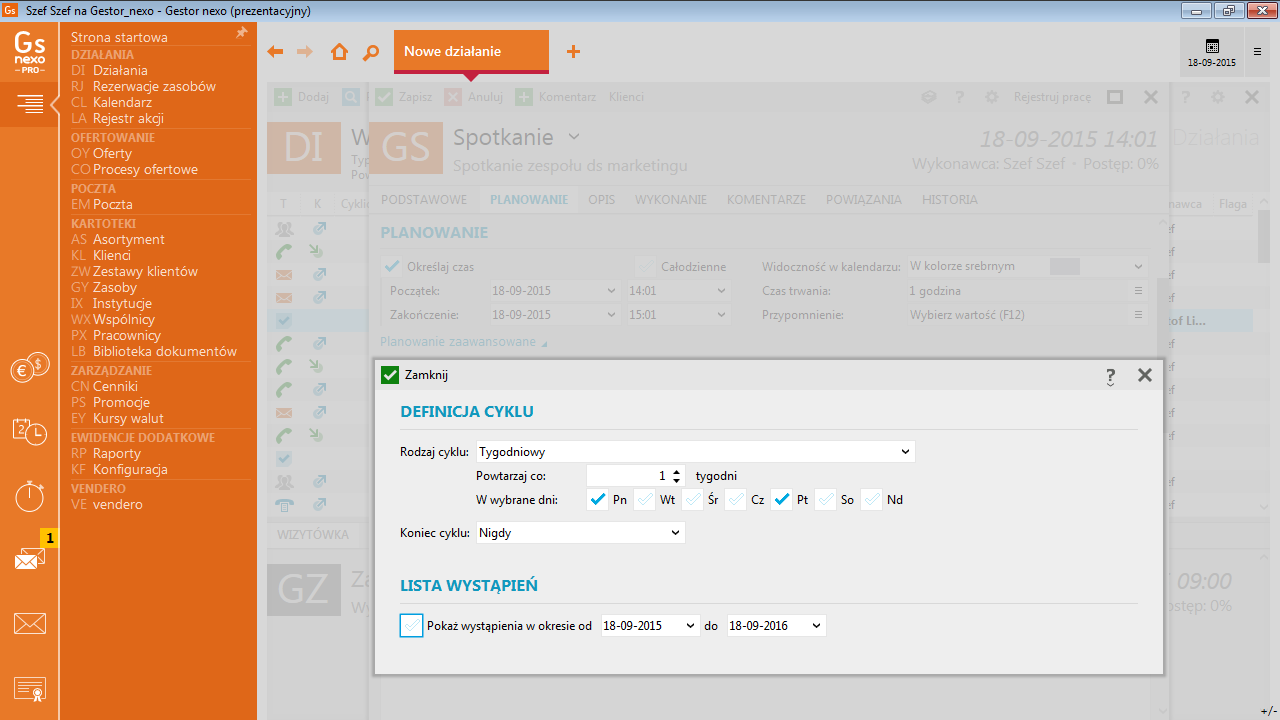Click the home icon in navigation bar
The width and height of the screenshot is (1280, 720).
tap(339, 52)
